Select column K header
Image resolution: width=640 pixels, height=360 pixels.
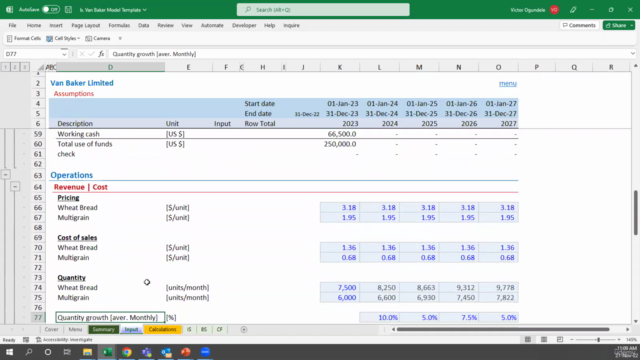tap(340, 67)
